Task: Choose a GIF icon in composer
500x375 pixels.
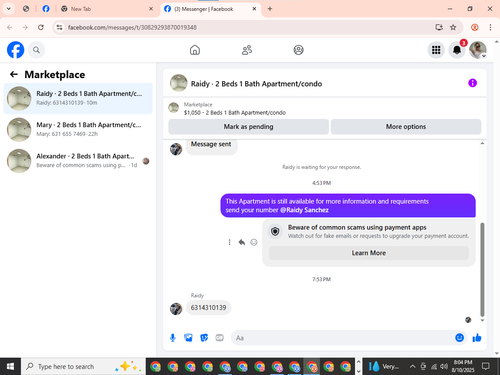Action: pyautogui.click(x=219, y=338)
